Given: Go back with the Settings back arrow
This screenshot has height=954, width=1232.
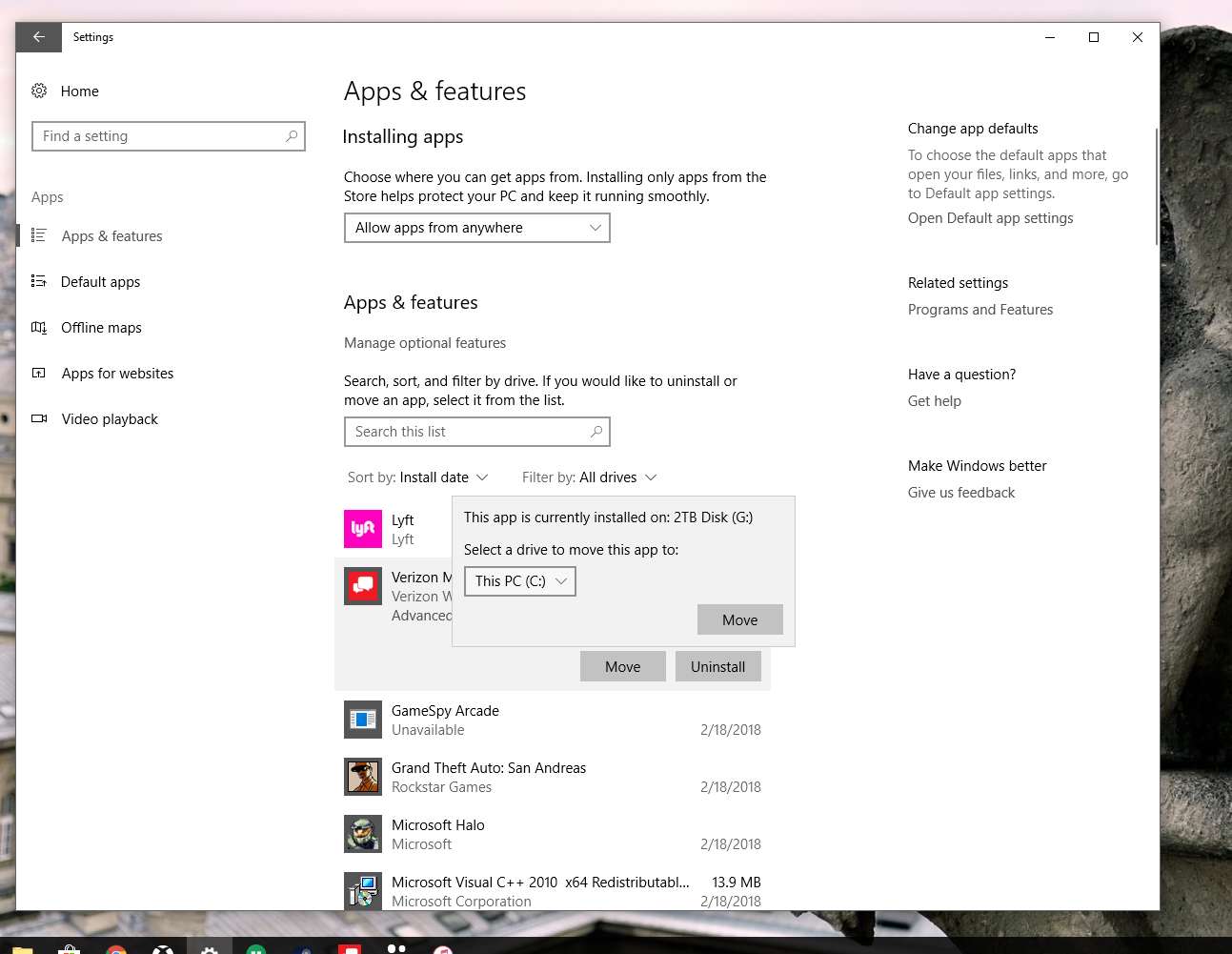Looking at the screenshot, I should [39, 37].
